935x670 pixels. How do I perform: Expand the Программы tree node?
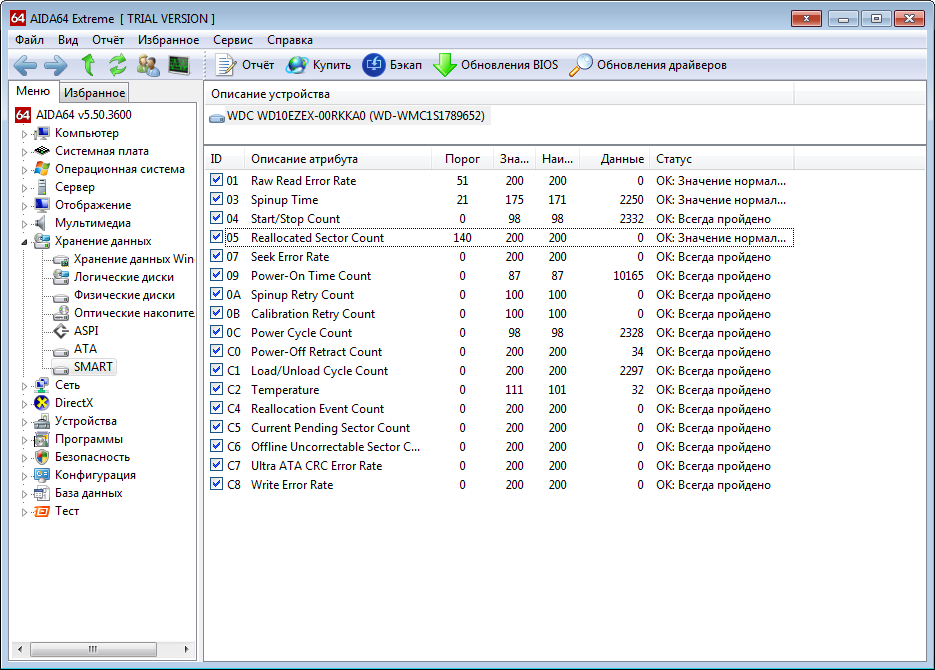pyautogui.click(x=24, y=440)
